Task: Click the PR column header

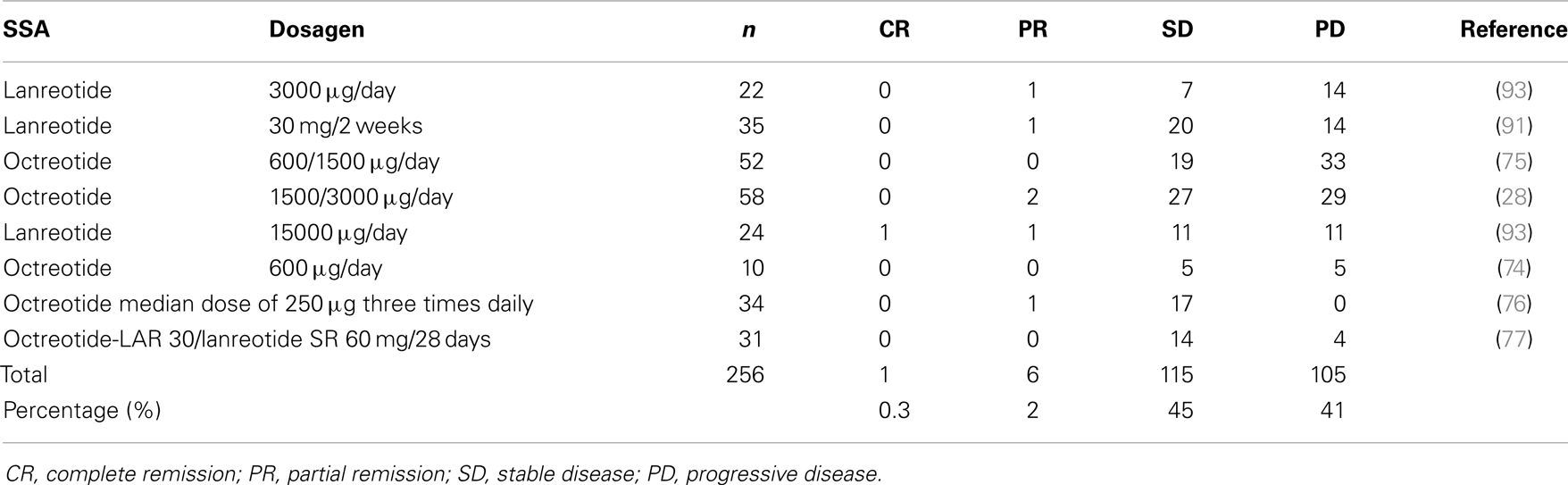Action: [x=1033, y=29]
